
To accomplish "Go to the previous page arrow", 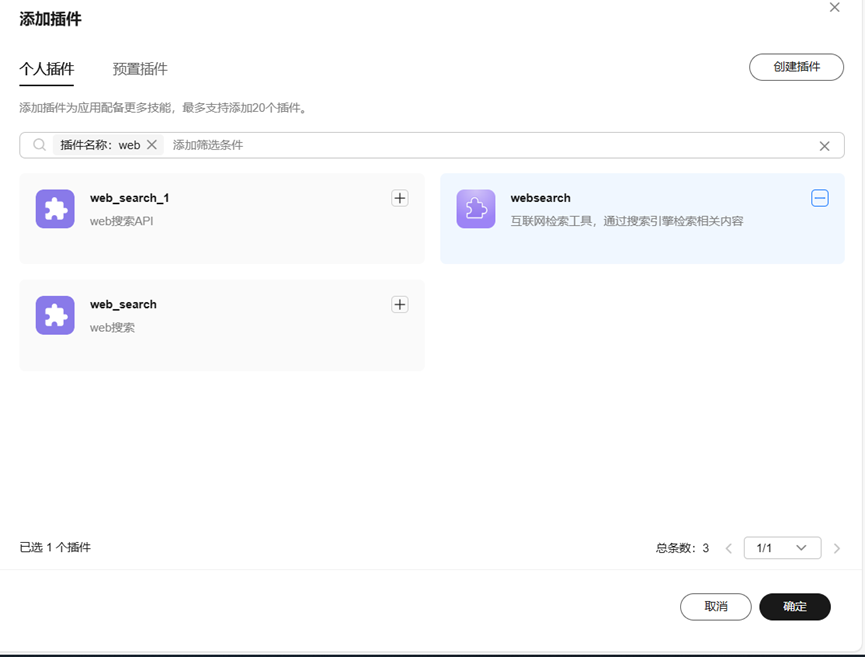I will tap(729, 548).
